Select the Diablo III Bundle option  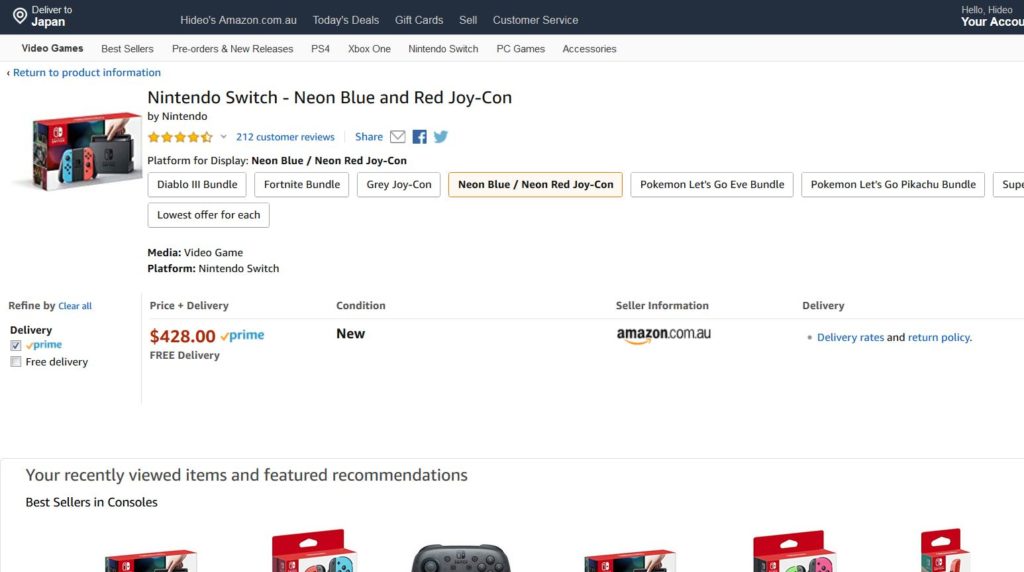point(197,185)
